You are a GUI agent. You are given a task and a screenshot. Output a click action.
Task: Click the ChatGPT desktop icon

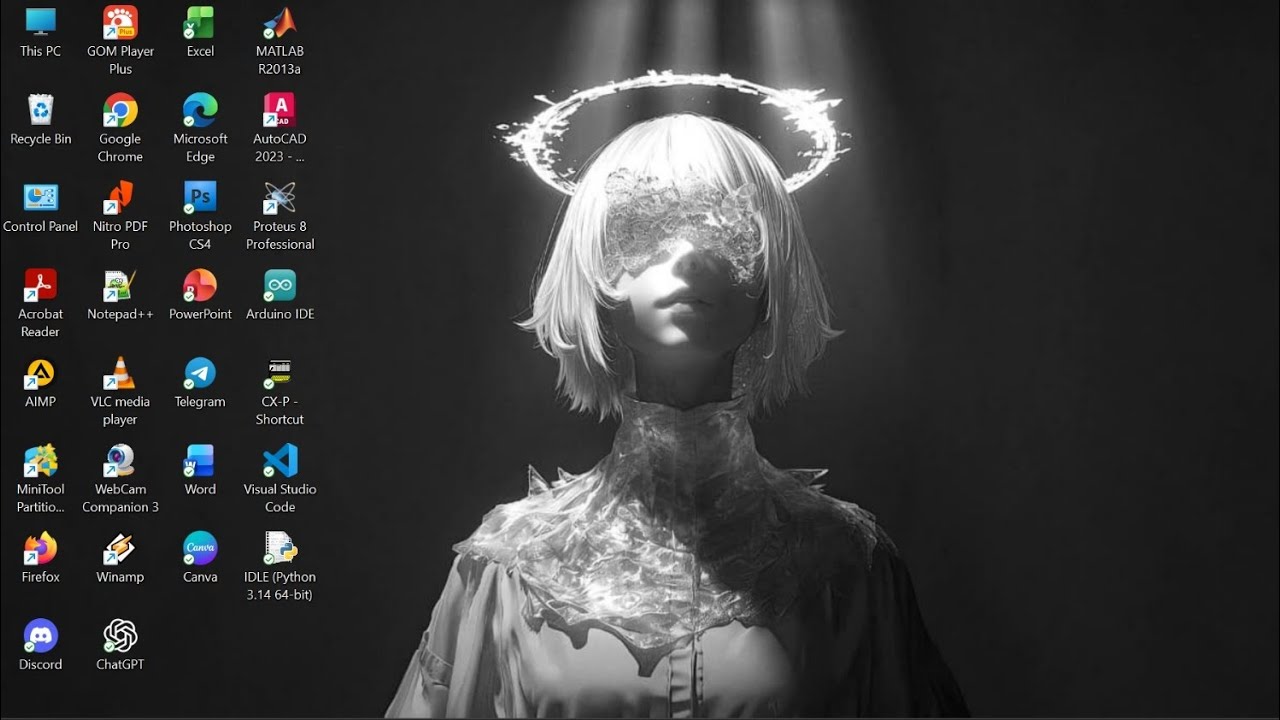(x=120, y=635)
